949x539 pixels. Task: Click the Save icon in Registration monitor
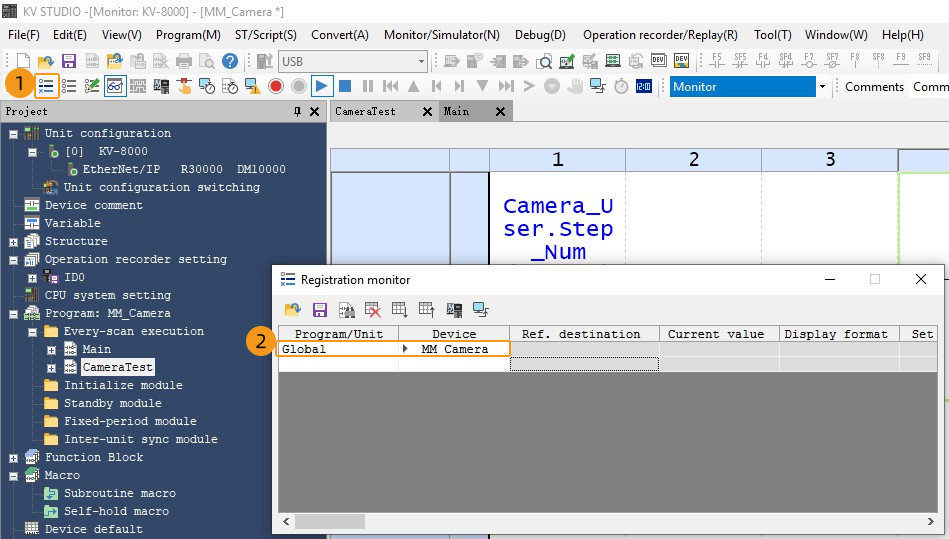320,310
